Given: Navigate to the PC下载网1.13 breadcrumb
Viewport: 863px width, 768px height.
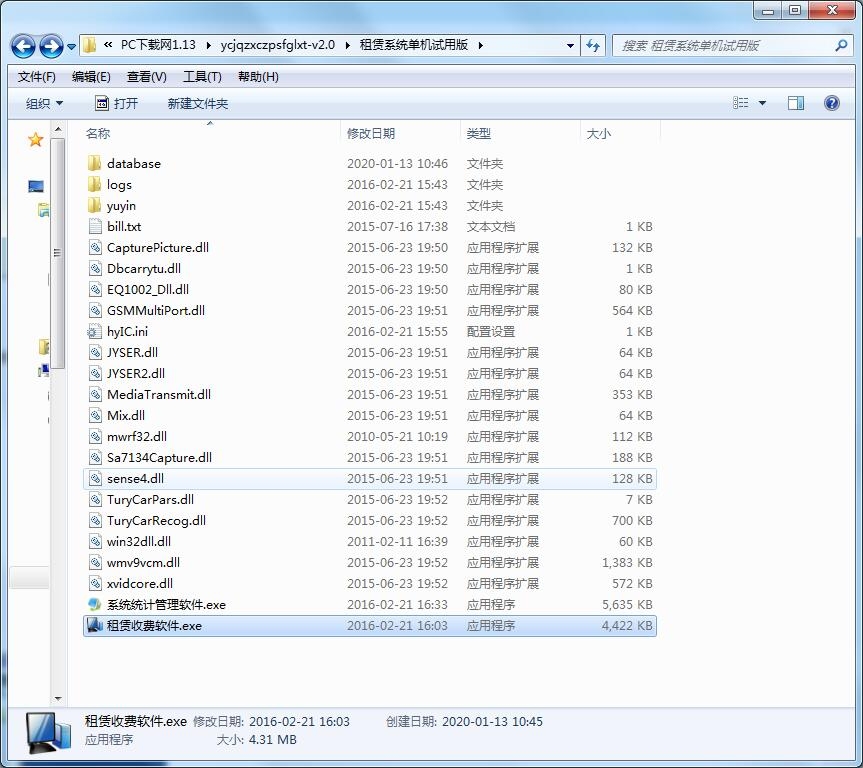Looking at the screenshot, I should pos(158,45).
